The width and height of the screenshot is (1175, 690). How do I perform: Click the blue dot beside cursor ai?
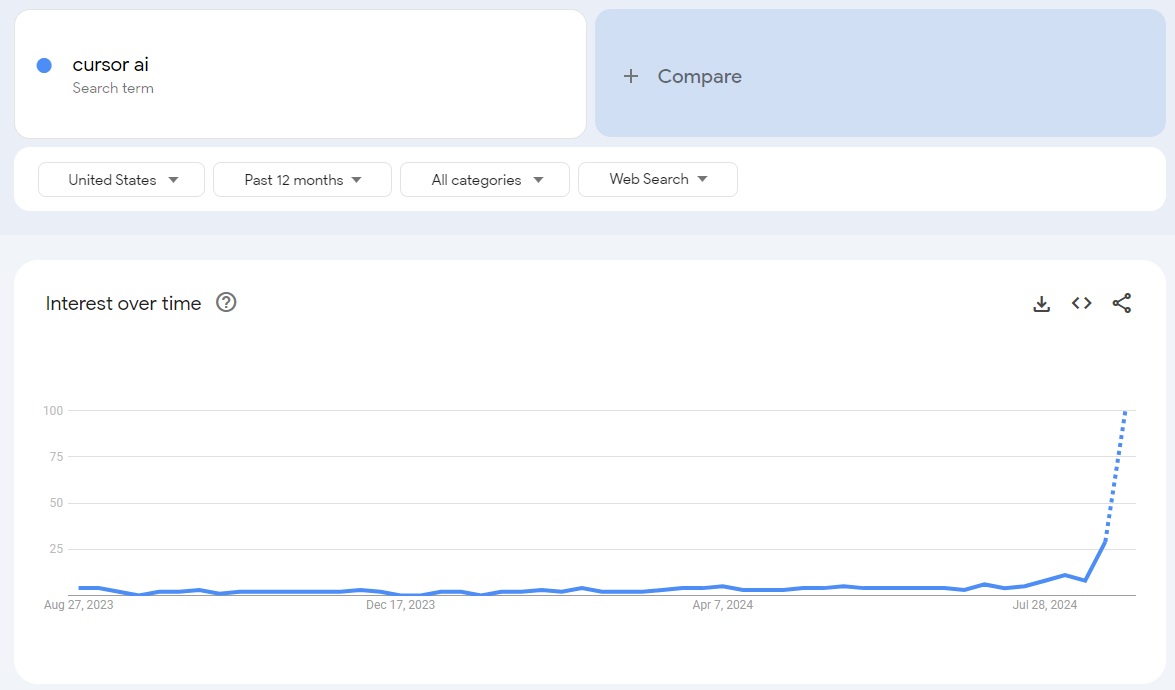(x=44, y=65)
